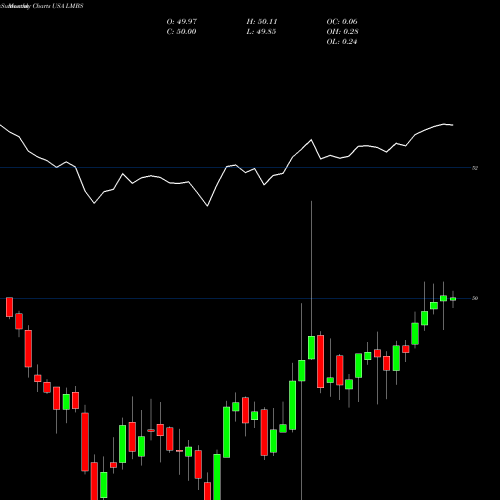This screenshot has height=500, width=500.
Task: Select the first red candle at chart start
Action: click(9, 307)
